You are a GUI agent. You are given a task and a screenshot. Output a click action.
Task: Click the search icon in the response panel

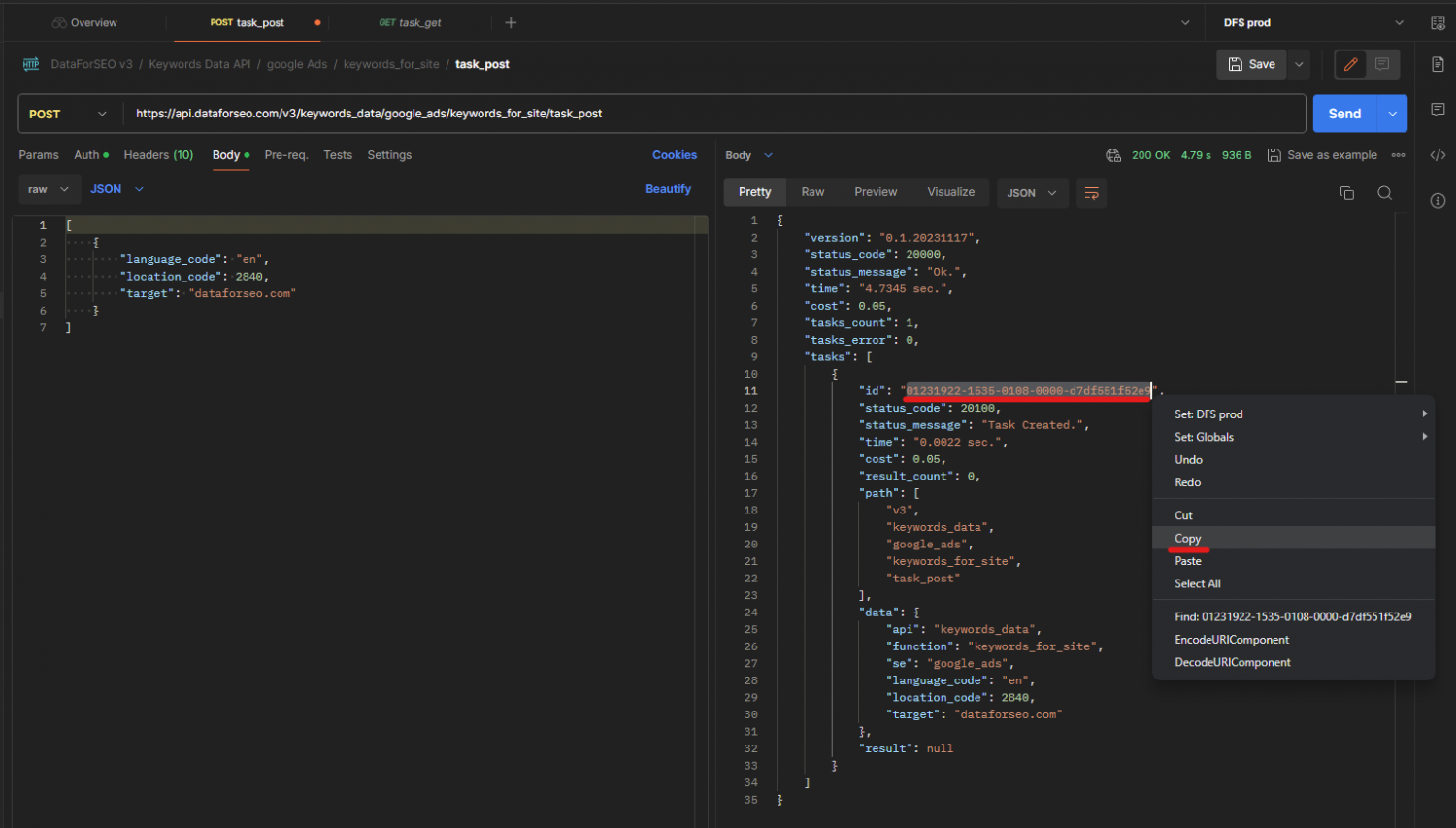1385,193
